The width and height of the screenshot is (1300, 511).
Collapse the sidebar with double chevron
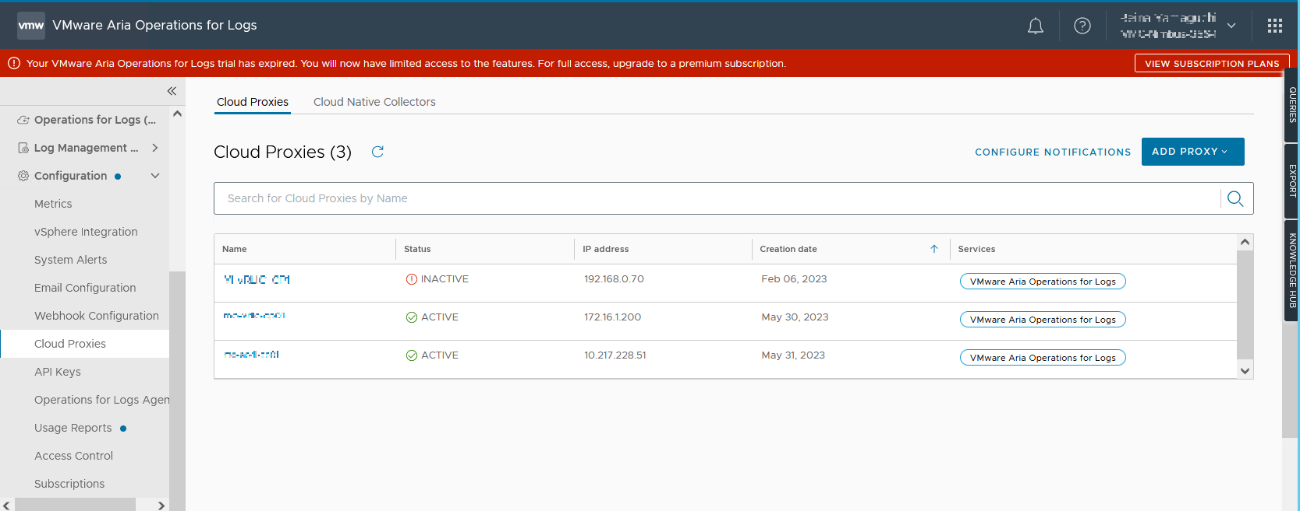tap(171, 91)
